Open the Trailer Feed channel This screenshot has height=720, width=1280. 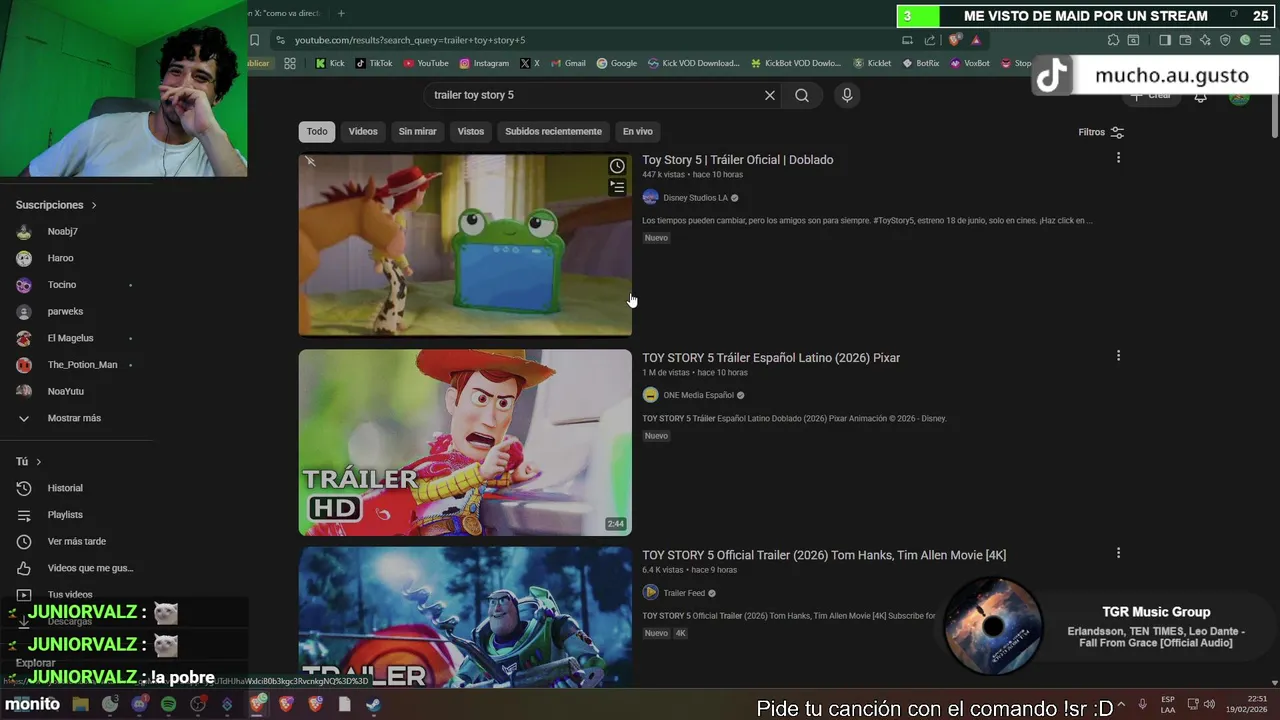tap(684, 593)
